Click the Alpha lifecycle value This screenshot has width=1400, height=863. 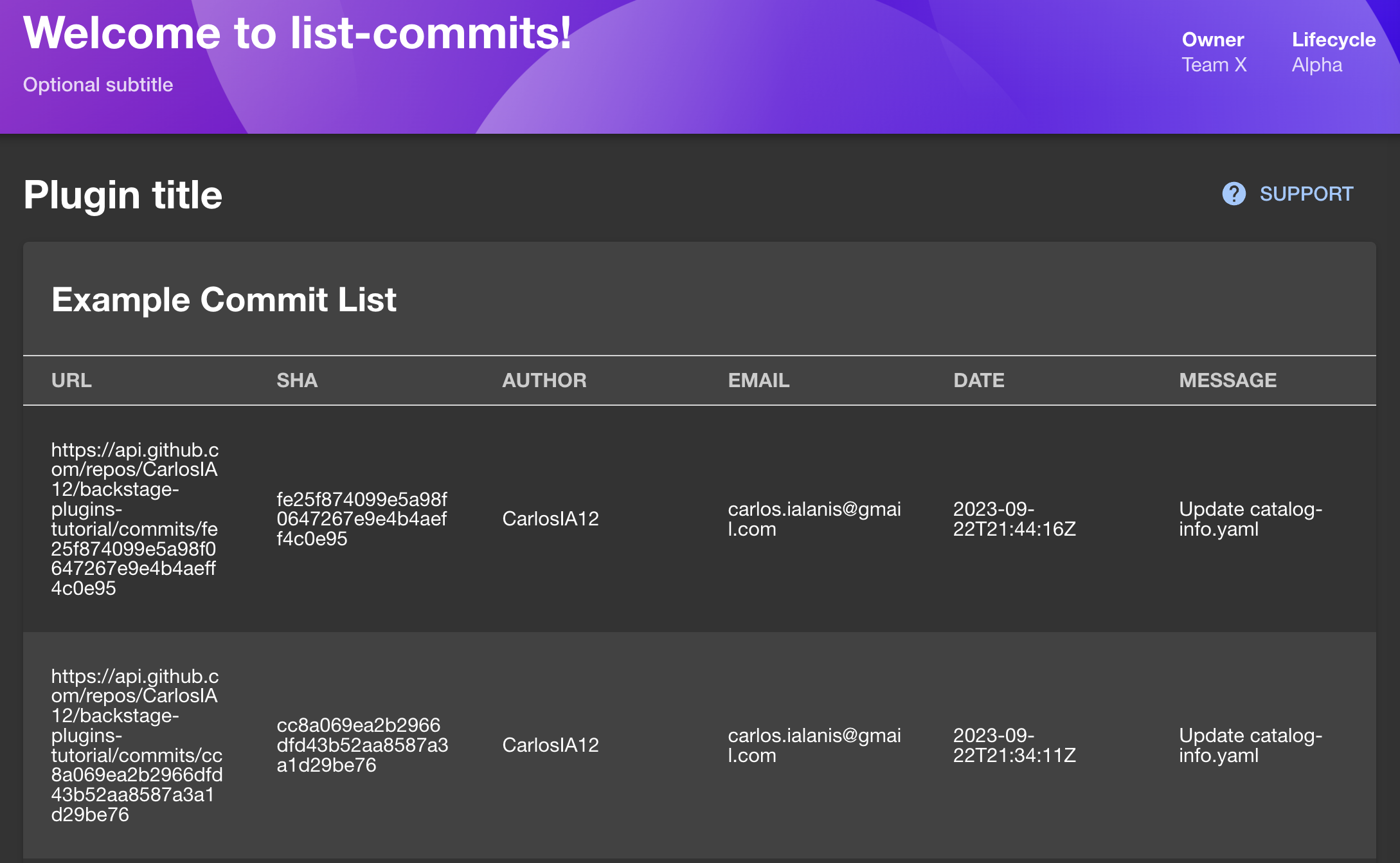coord(1317,65)
